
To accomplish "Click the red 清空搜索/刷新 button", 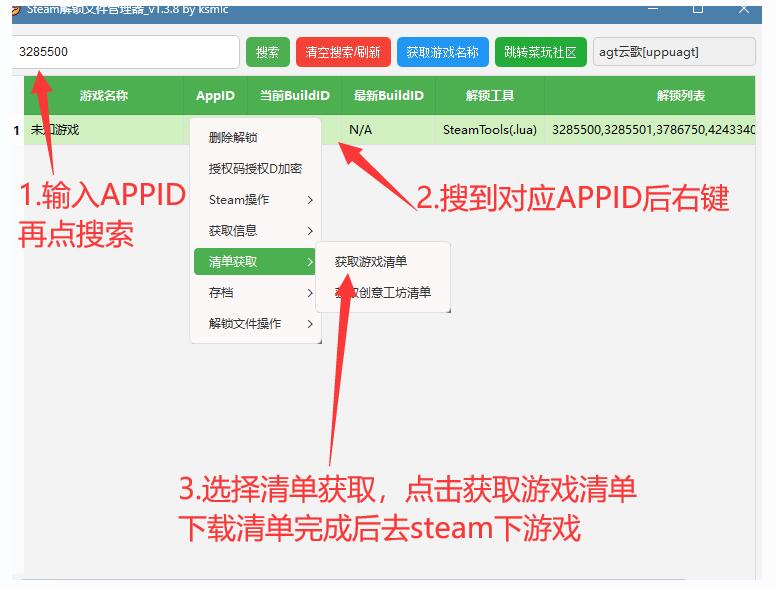I will (343, 52).
